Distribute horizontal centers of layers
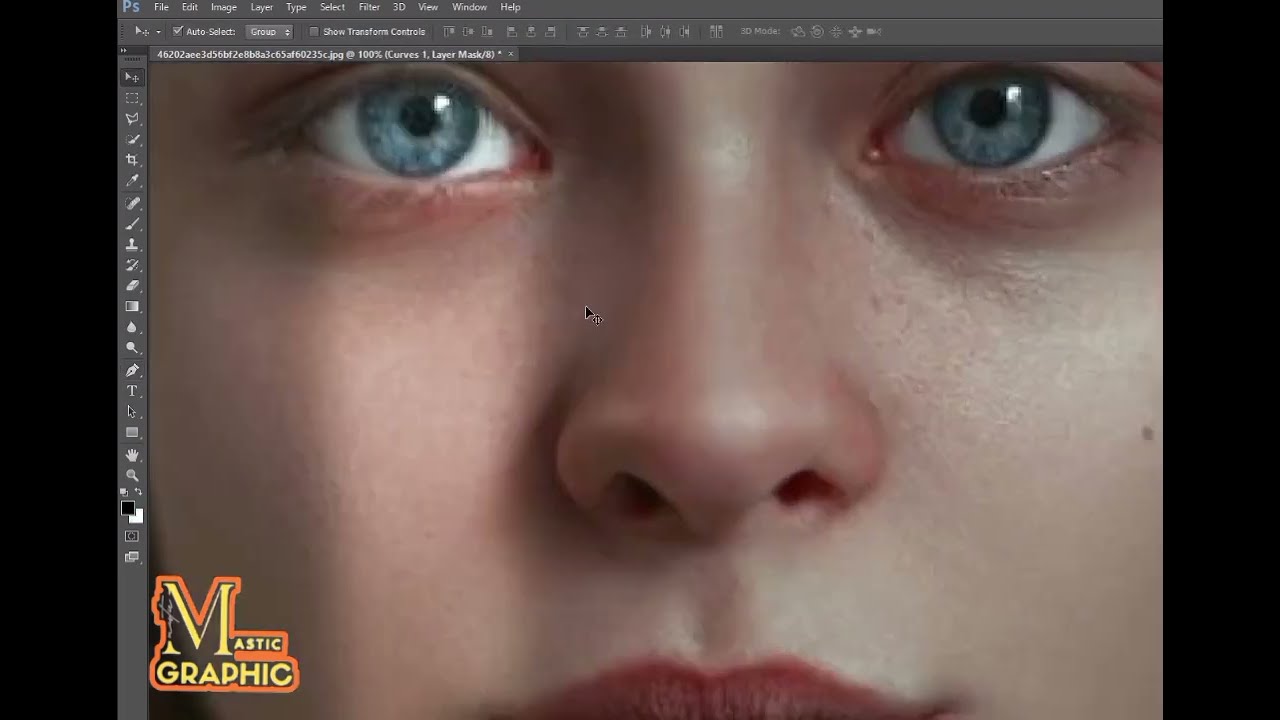Image resolution: width=1280 pixels, height=720 pixels. pos(665,32)
